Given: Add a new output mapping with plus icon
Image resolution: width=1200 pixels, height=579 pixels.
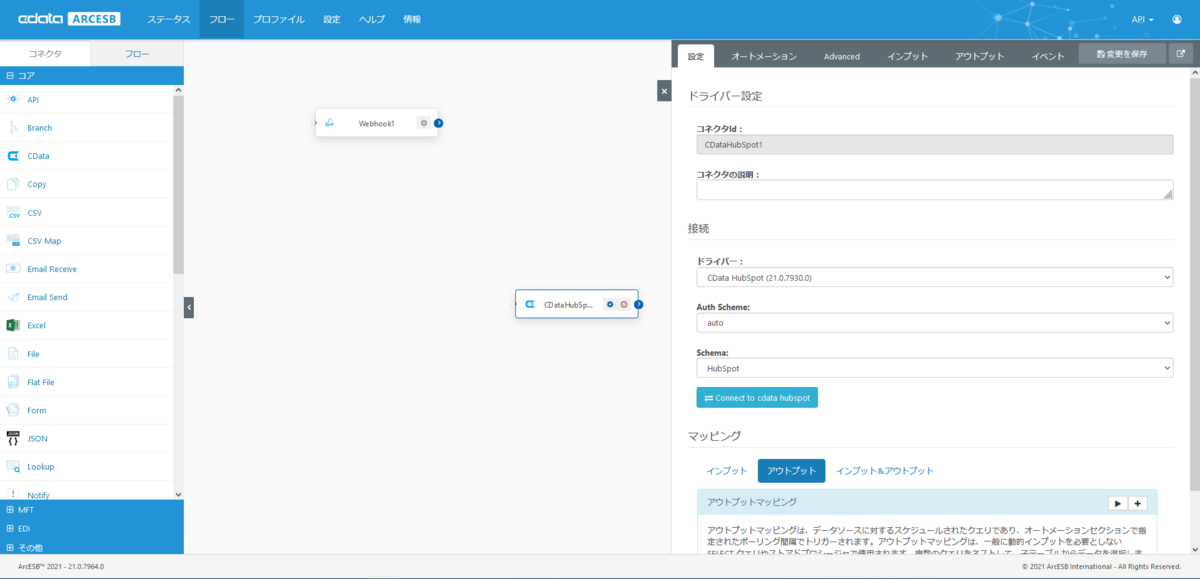Looking at the screenshot, I should [x=1137, y=503].
